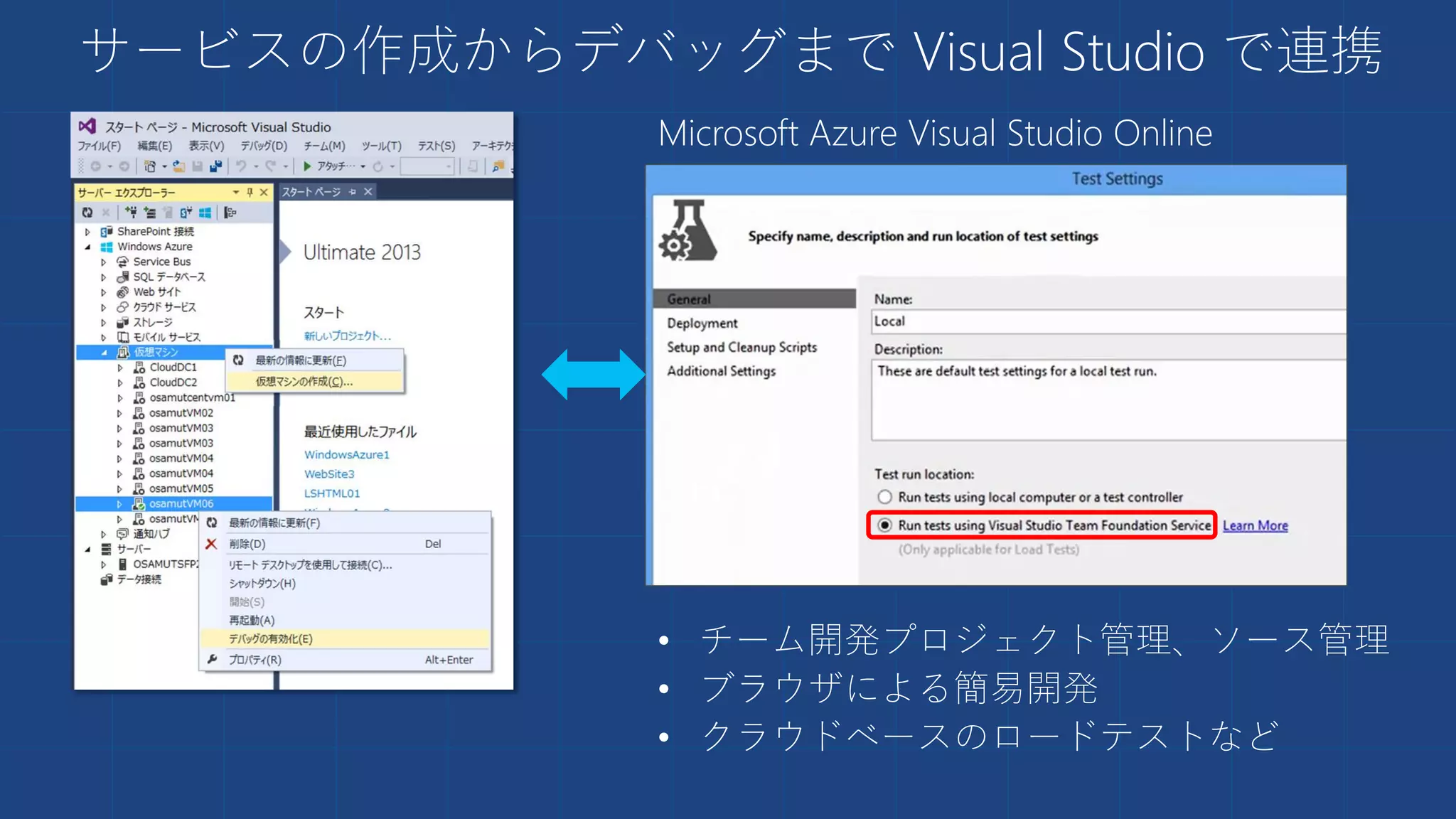Click the Visual Studio logo icon
The image size is (1456, 819).
(x=87, y=127)
